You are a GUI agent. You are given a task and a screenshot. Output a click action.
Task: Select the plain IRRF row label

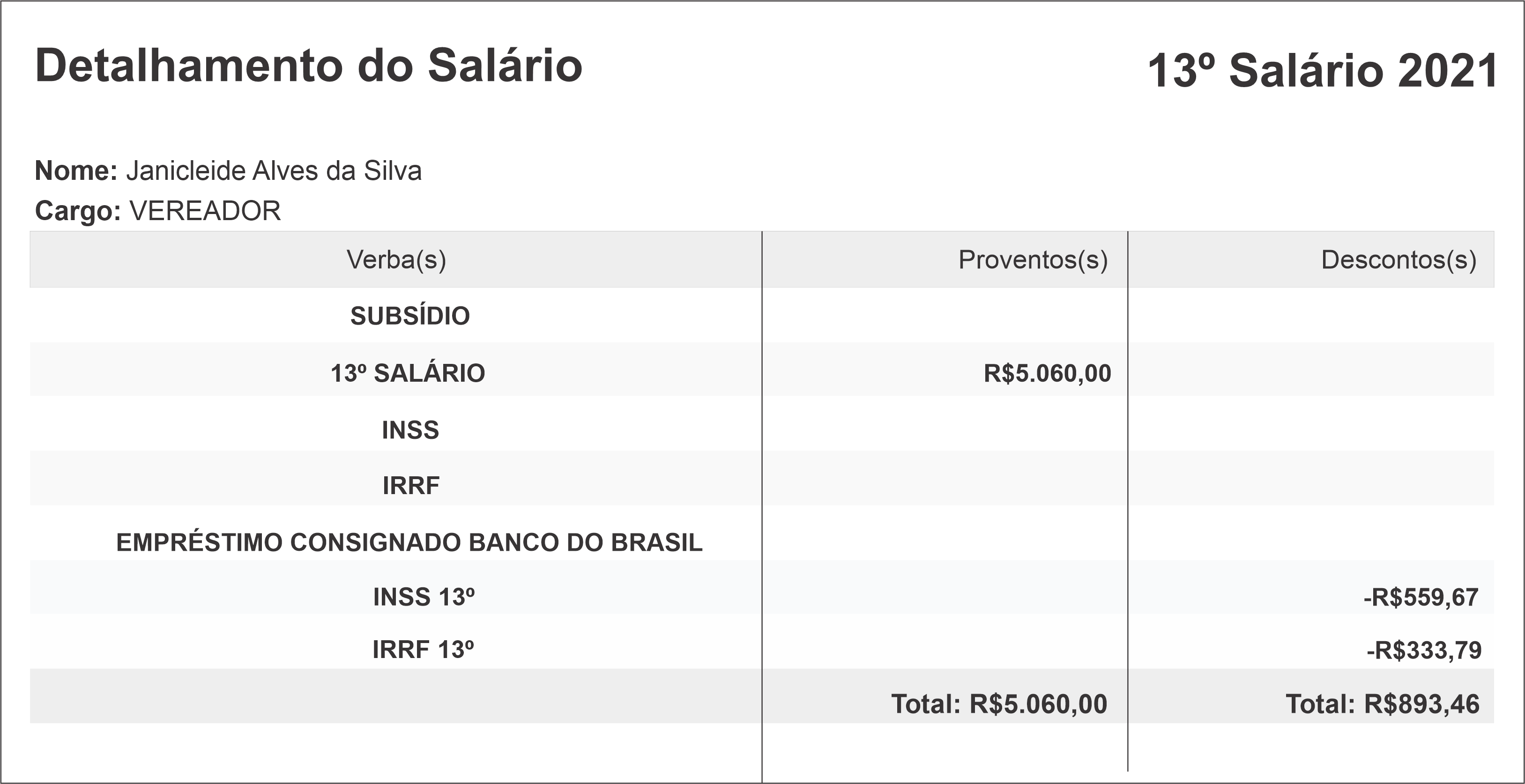click(x=411, y=486)
